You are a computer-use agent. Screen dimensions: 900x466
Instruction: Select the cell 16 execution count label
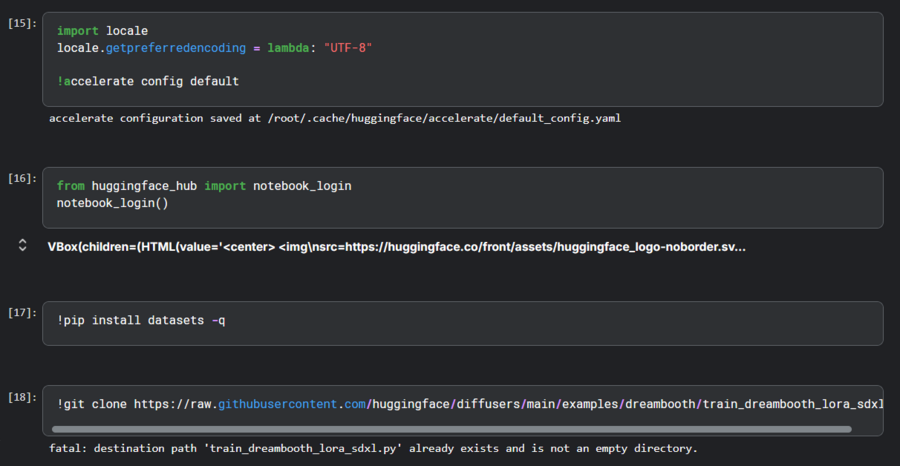(22, 177)
